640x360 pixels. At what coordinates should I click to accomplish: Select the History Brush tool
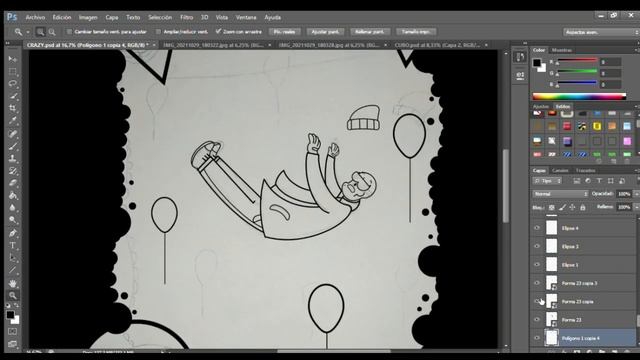(x=13, y=171)
